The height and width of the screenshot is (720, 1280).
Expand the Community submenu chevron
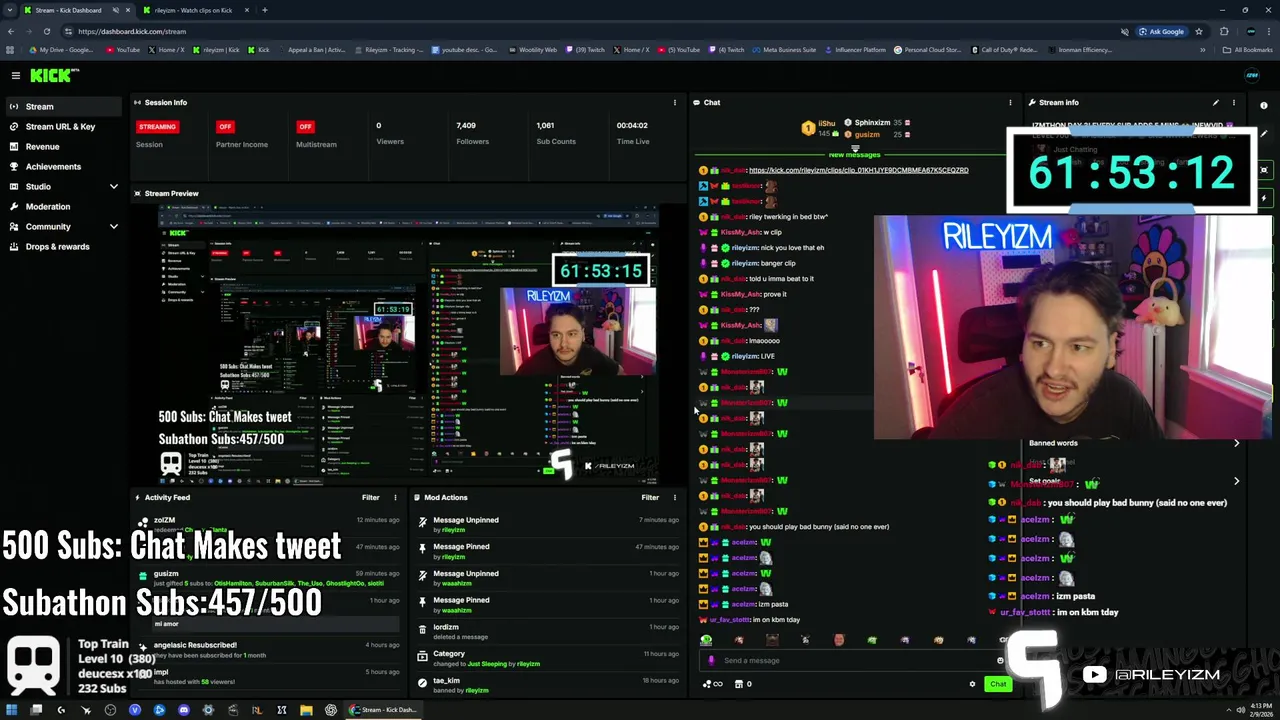coord(113,226)
